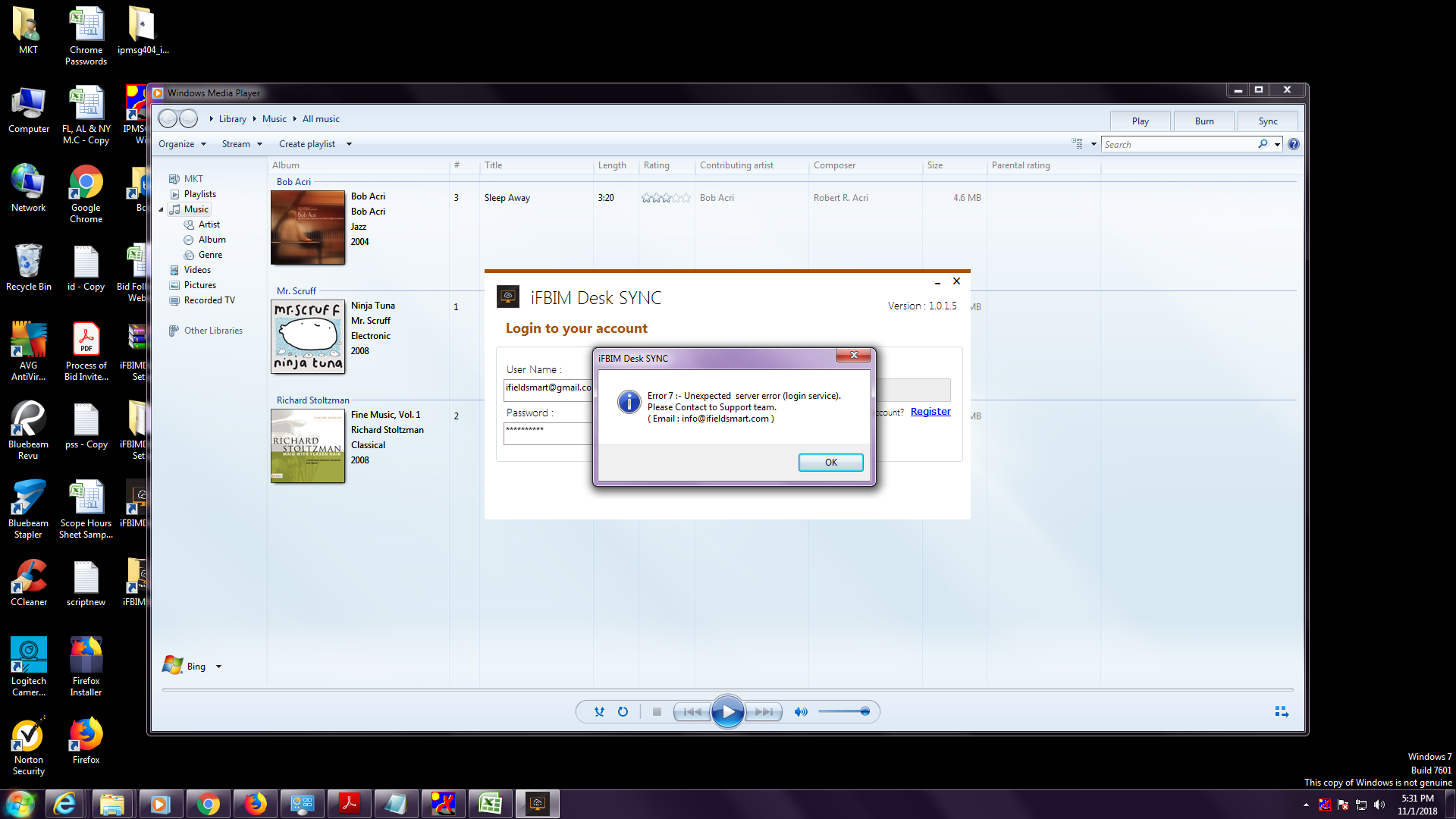The image size is (1456, 819).
Task: Minimize the iFBIM Desk SYNC login window
Action: coord(937,281)
